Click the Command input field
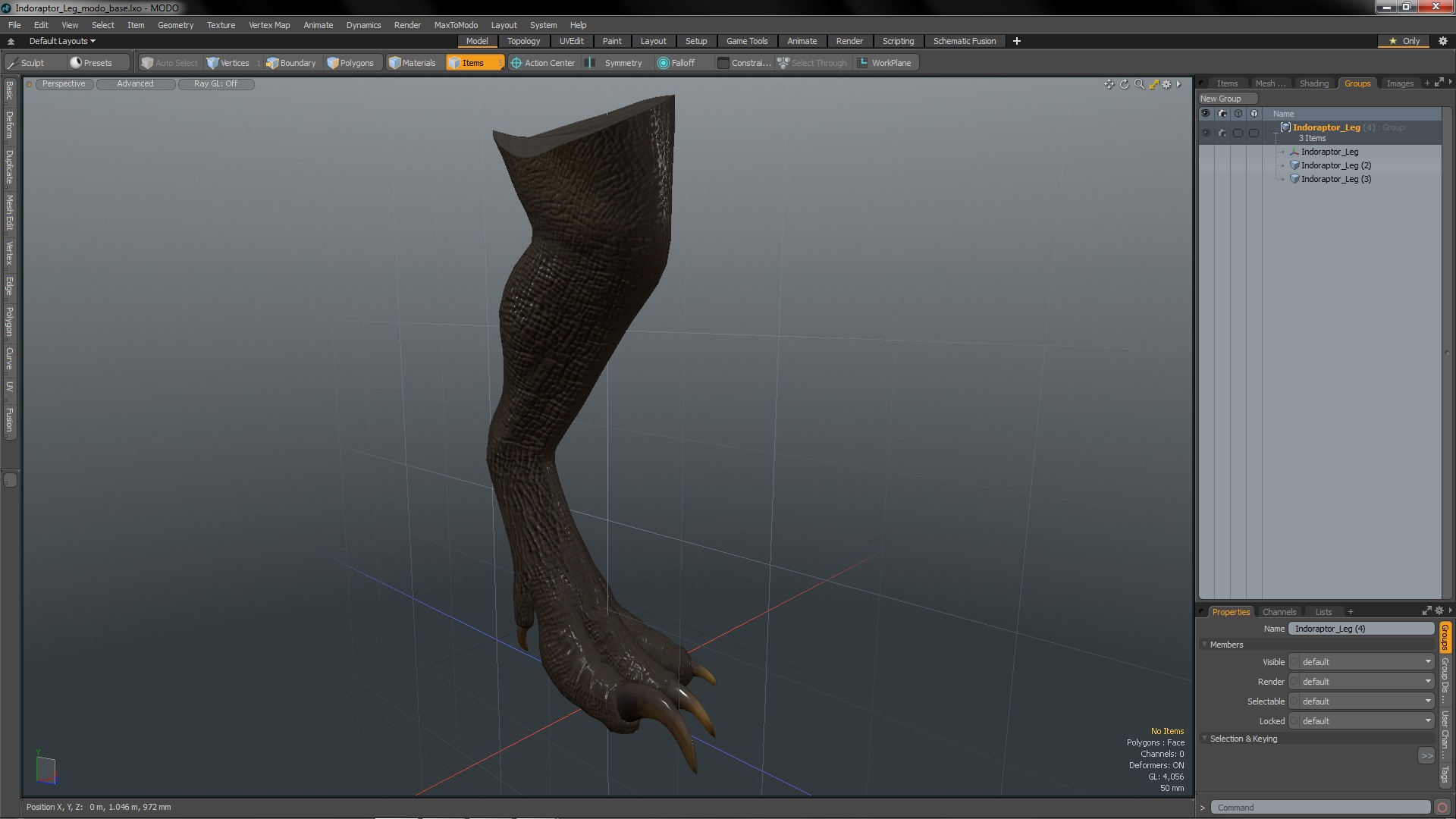The width and height of the screenshot is (1456, 819). point(1319,808)
